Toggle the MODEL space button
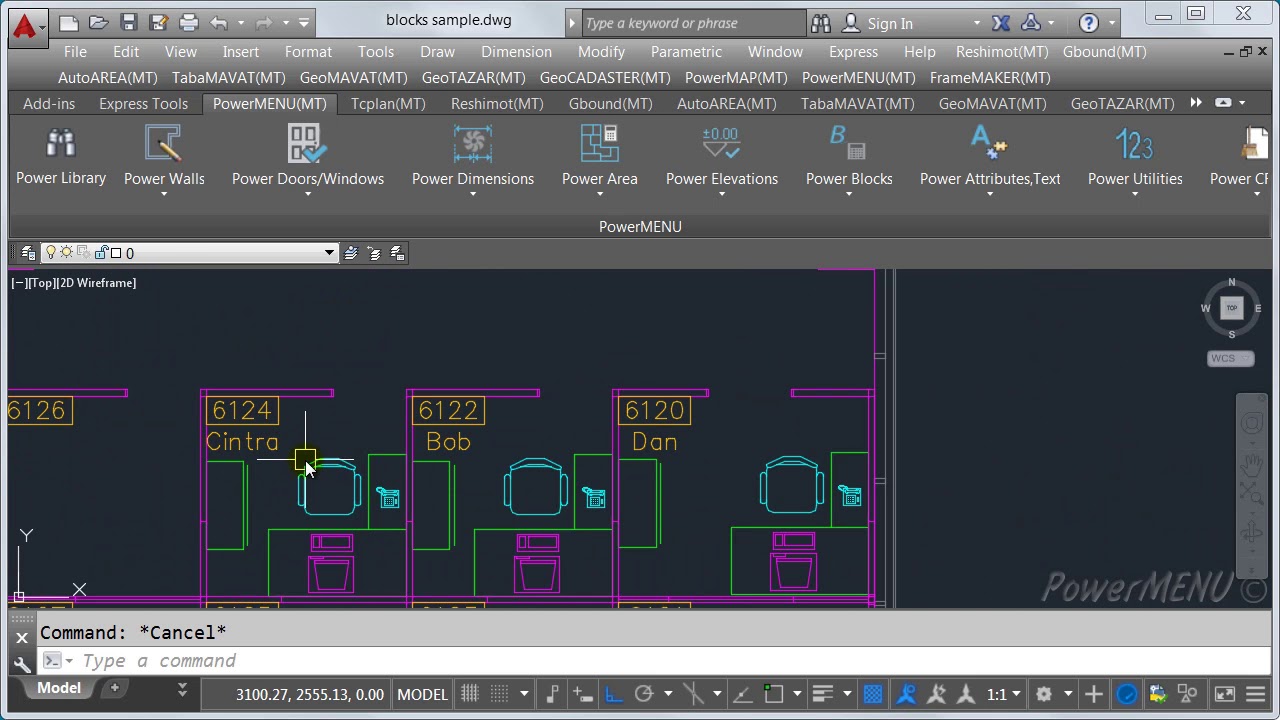The width and height of the screenshot is (1280, 720). (x=422, y=694)
